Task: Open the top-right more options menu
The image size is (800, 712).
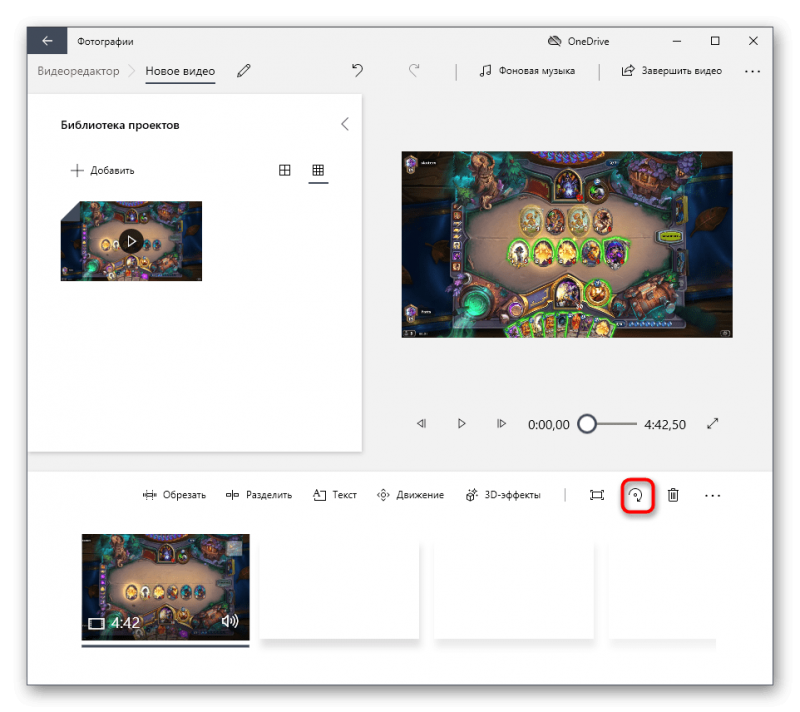Action: point(752,71)
